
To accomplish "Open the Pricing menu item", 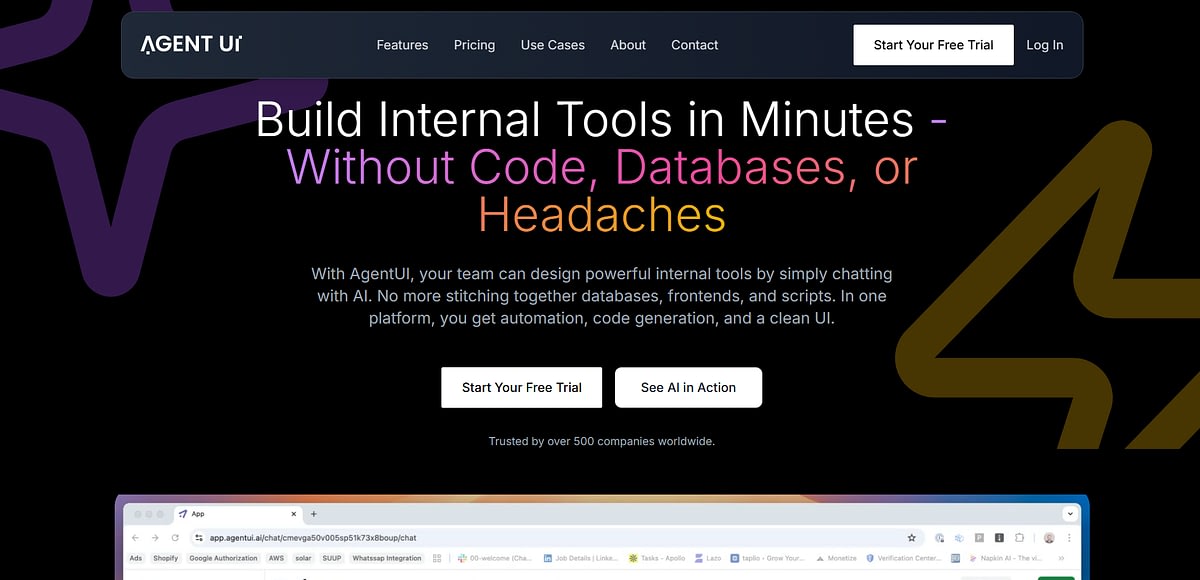I will pyautogui.click(x=474, y=45).
